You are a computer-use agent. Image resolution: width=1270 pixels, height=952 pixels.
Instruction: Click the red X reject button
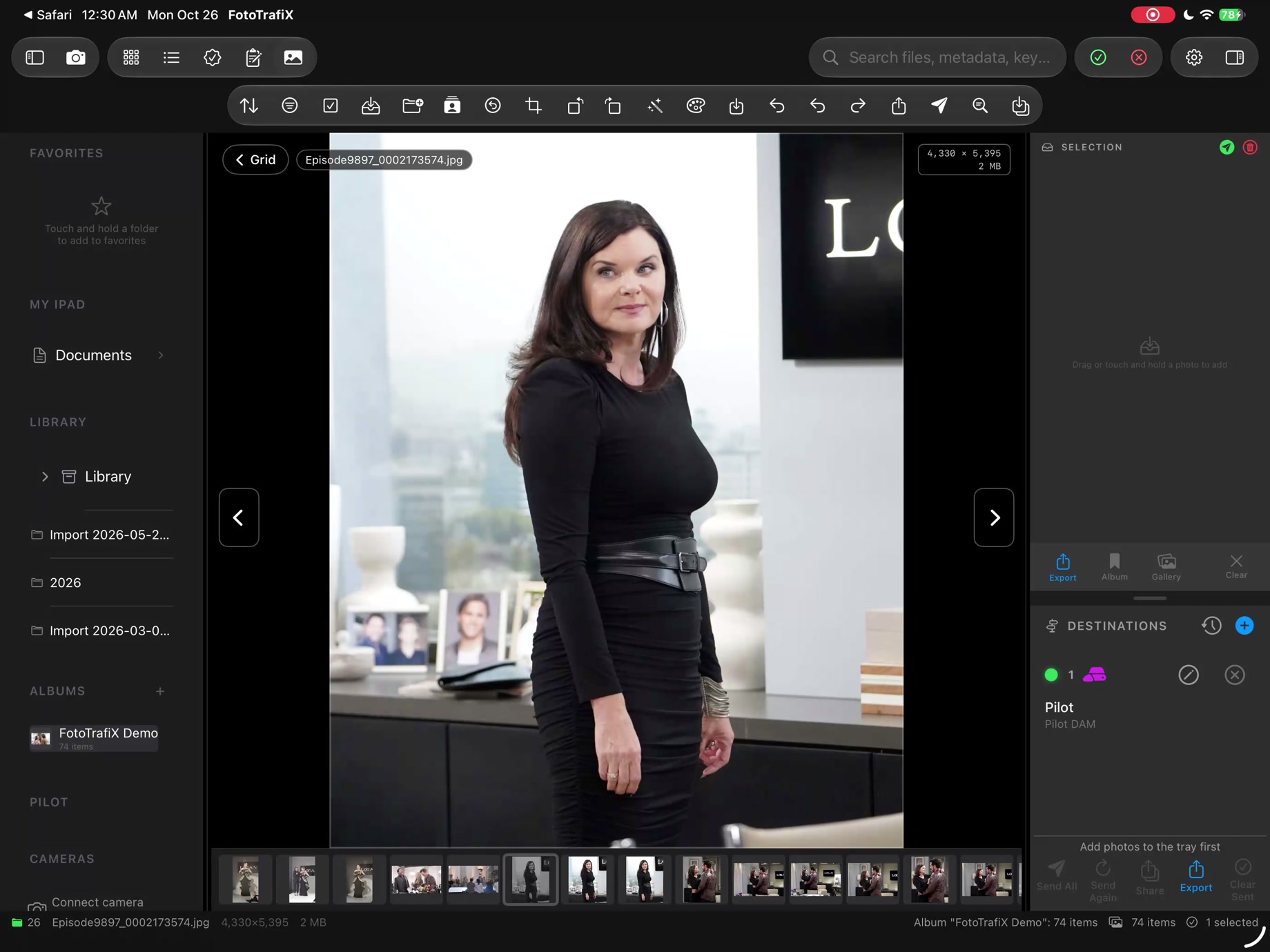1139,57
